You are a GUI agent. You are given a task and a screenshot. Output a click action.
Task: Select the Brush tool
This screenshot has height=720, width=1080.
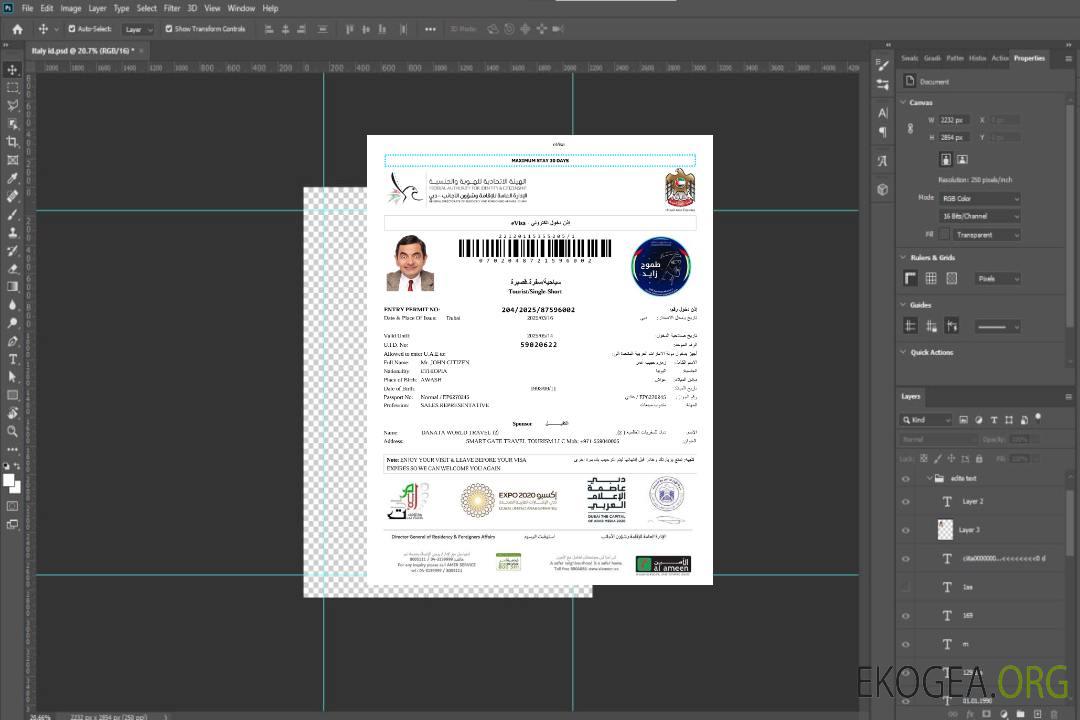pos(12,214)
